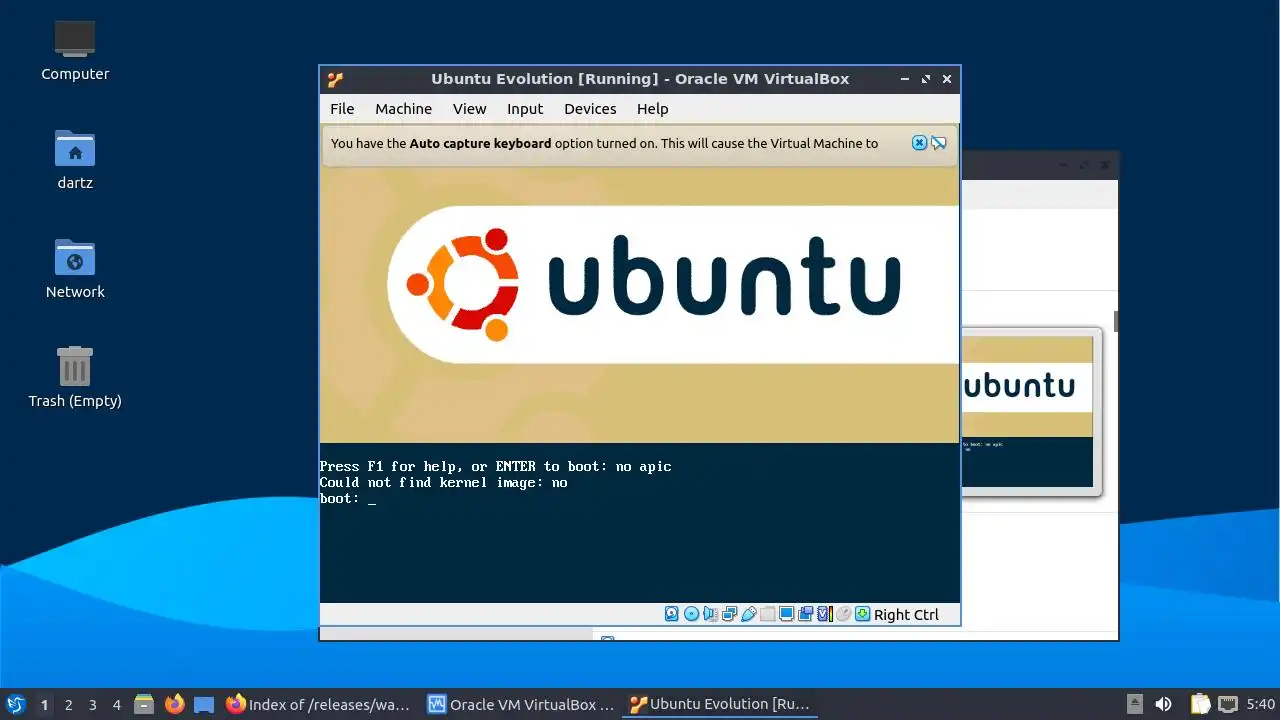Click the keyboard capture green arrow indicator

click(x=862, y=614)
